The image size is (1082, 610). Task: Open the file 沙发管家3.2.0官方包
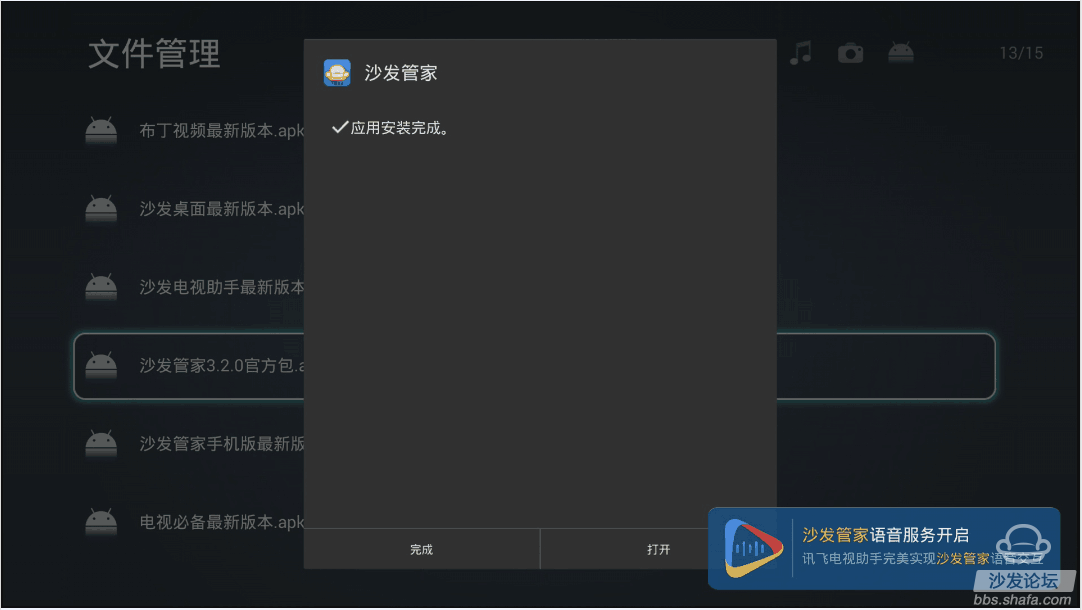(x=222, y=365)
